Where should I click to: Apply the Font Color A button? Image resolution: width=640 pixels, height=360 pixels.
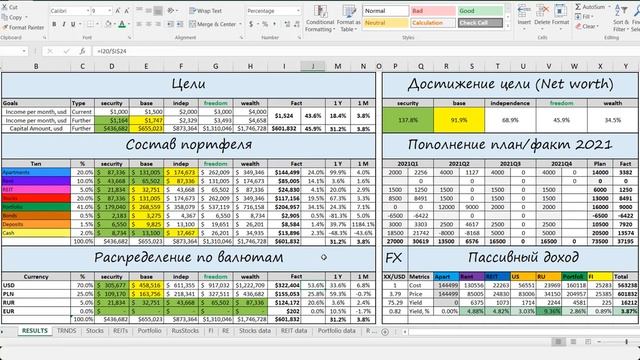(122, 24)
